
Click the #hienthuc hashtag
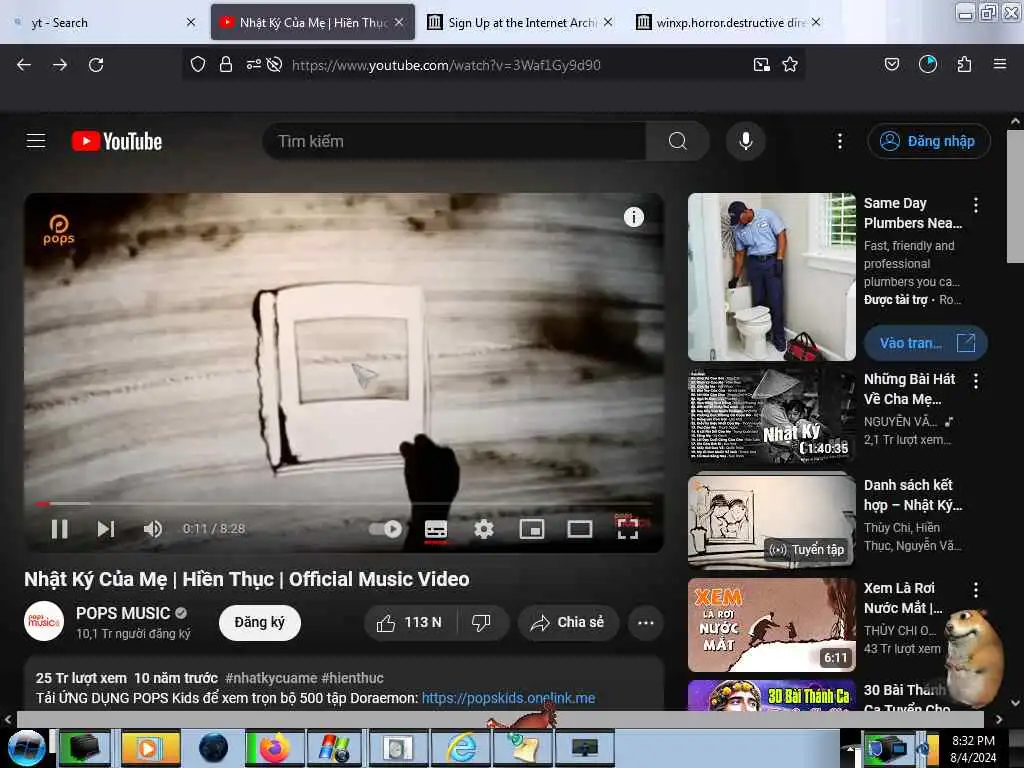tap(353, 678)
